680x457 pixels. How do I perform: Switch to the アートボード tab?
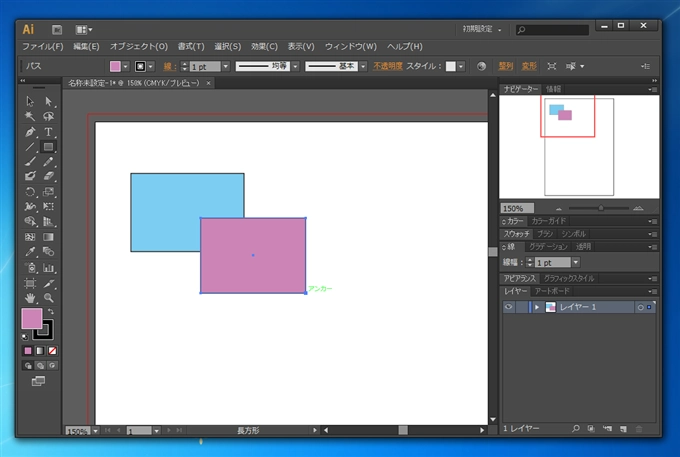pos(552,291)
